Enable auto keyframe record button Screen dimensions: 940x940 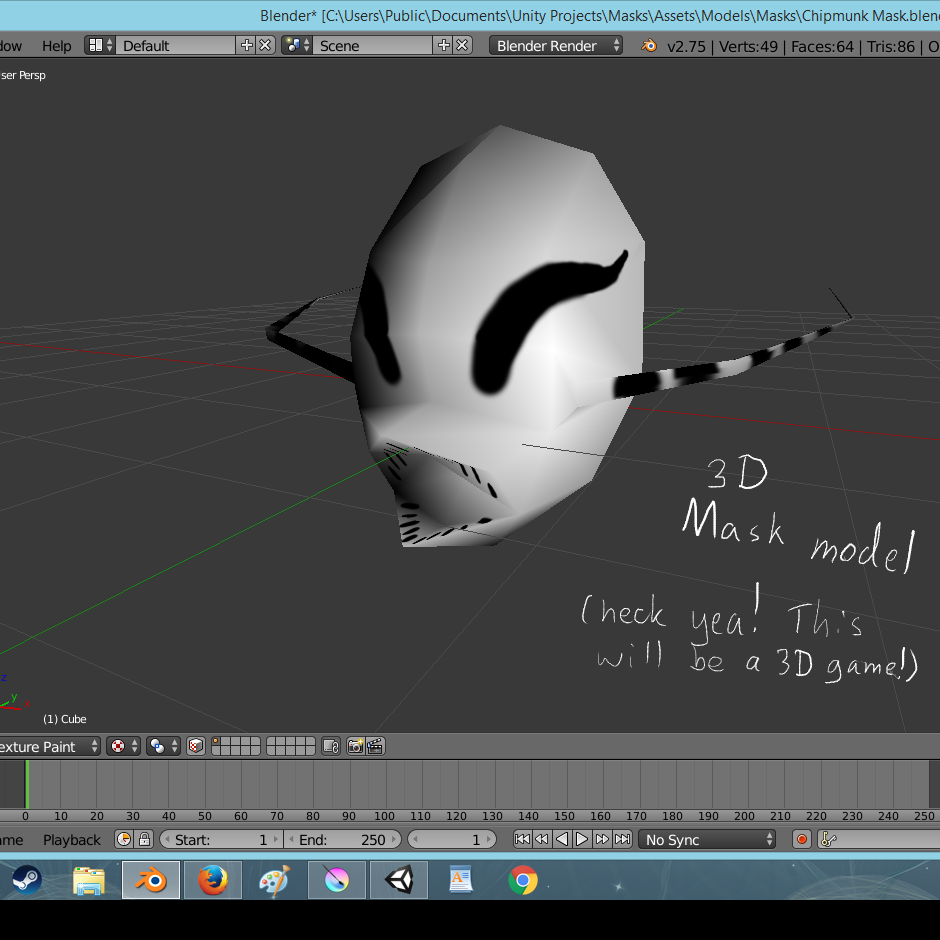[x=801, y=840]
